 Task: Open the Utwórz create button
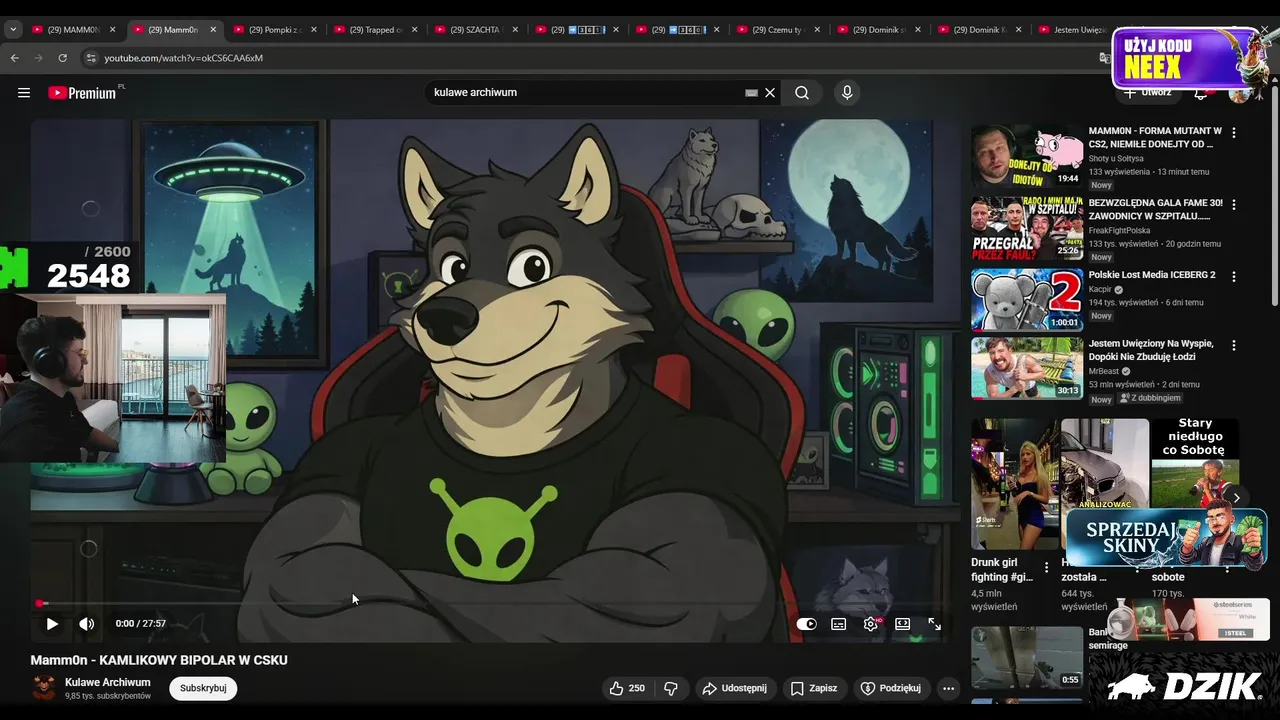(1148, 93)
